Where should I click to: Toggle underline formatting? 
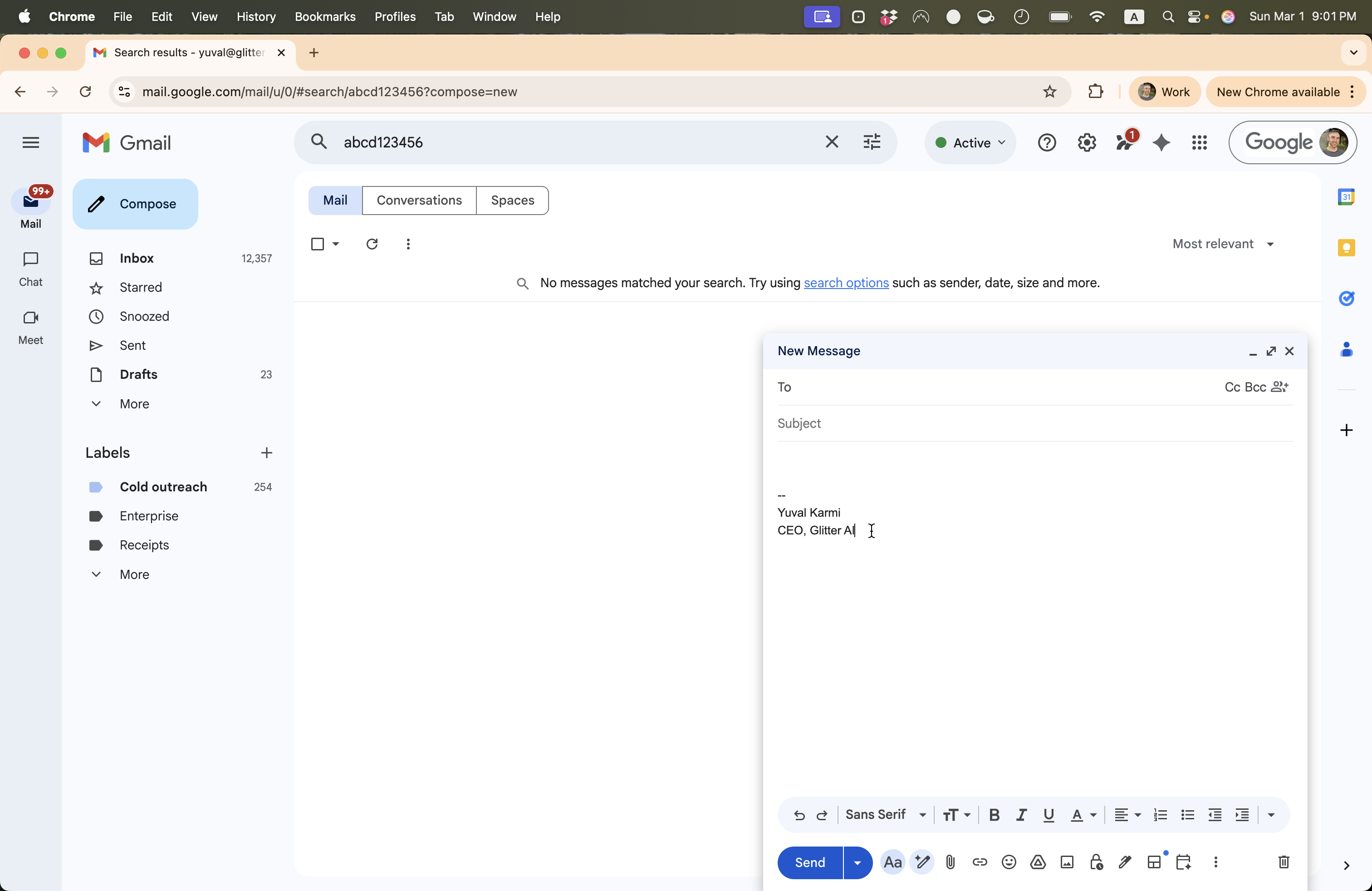(1049, 815)
